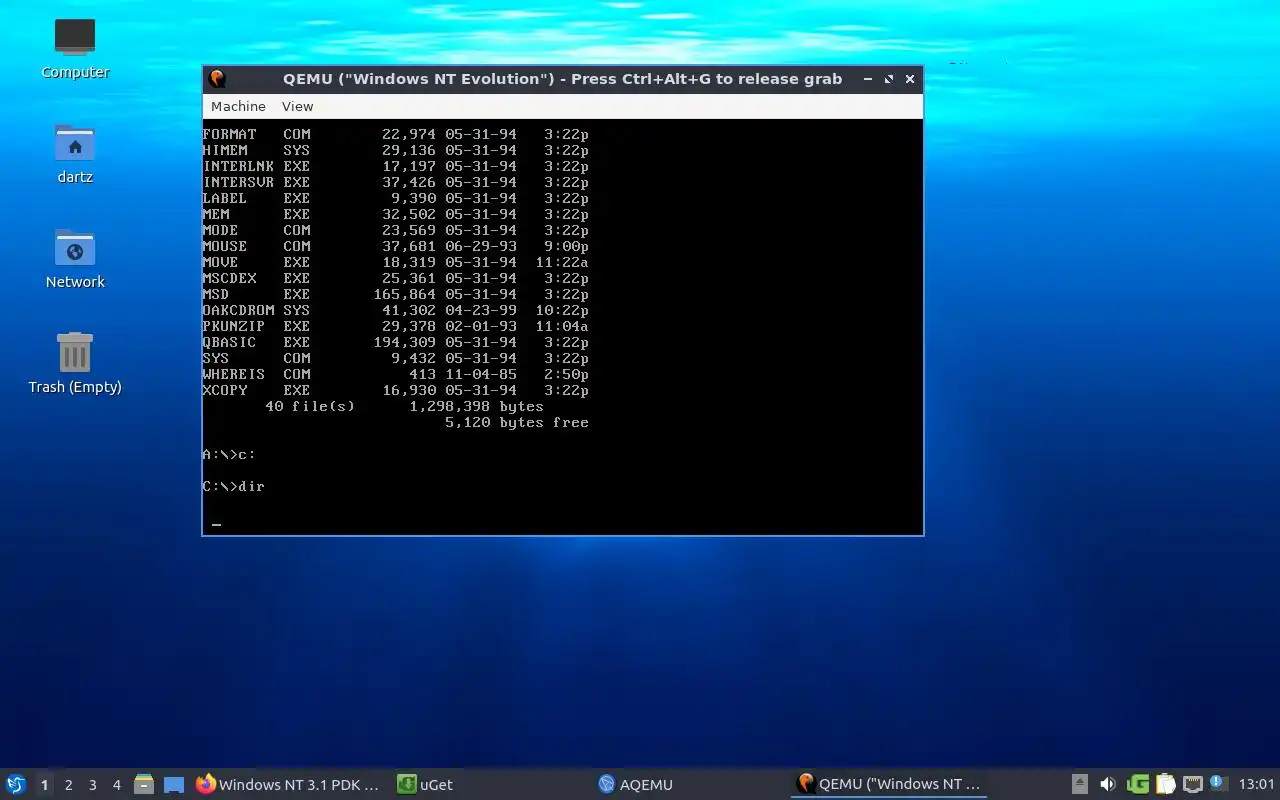This screenshot has height=800, width=1280.
Task: Select the QEMU Windows NT taskbar entry
Action: [888, 784]
